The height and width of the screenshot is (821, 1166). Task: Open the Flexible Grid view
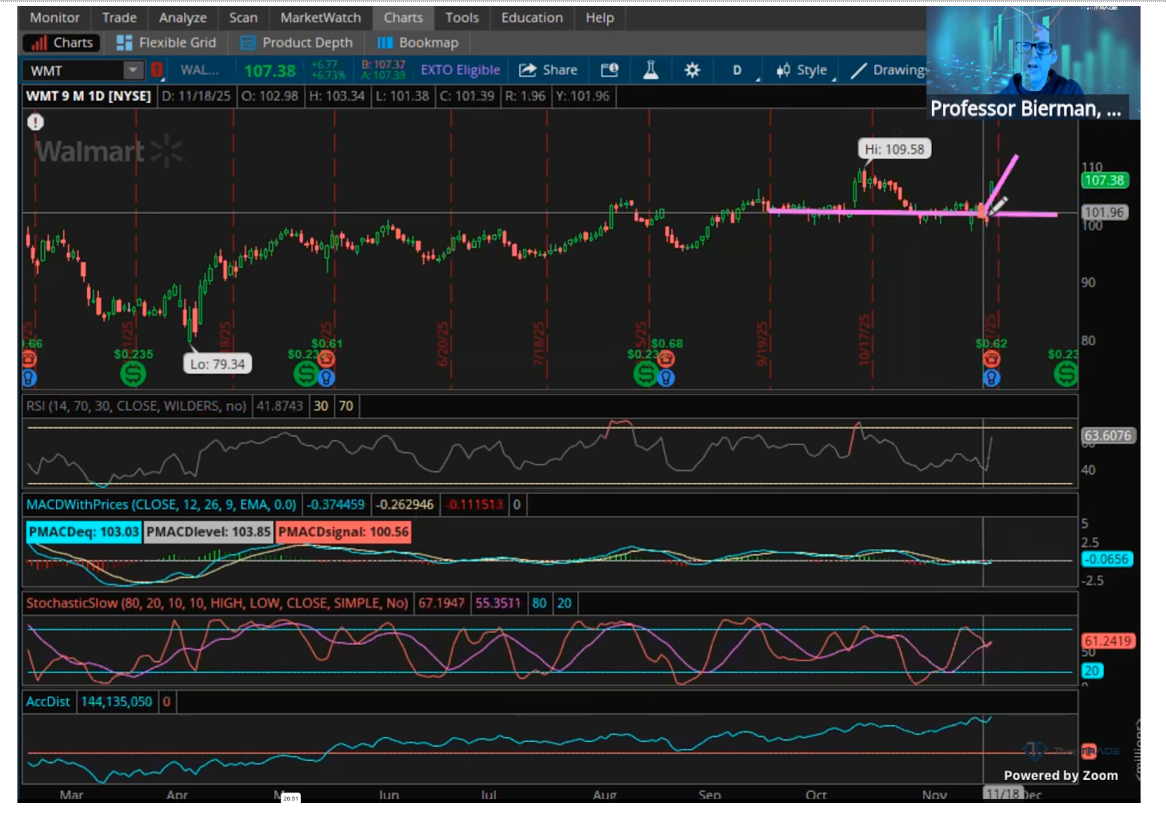coord(166,43)
